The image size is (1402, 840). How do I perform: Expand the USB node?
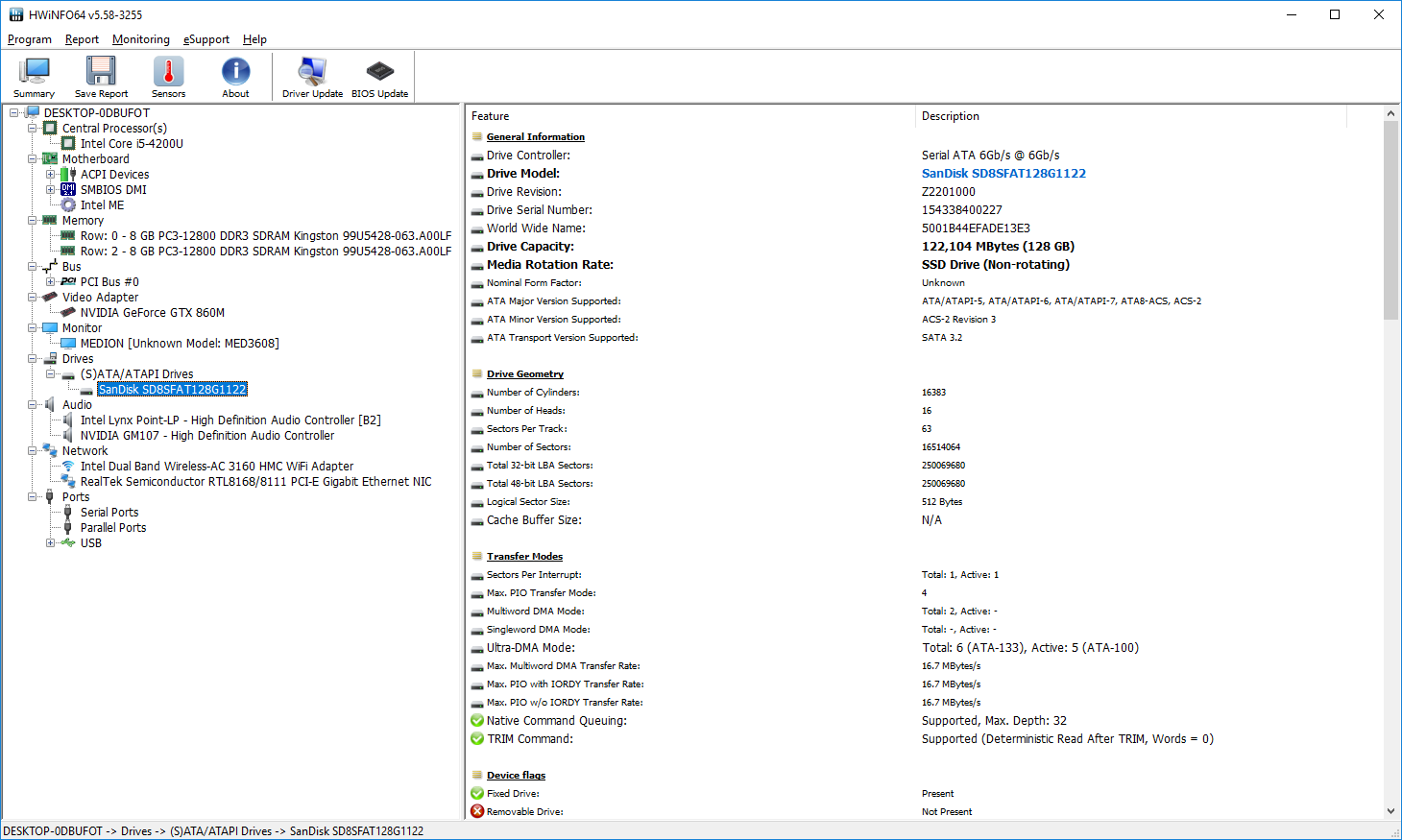51,542
